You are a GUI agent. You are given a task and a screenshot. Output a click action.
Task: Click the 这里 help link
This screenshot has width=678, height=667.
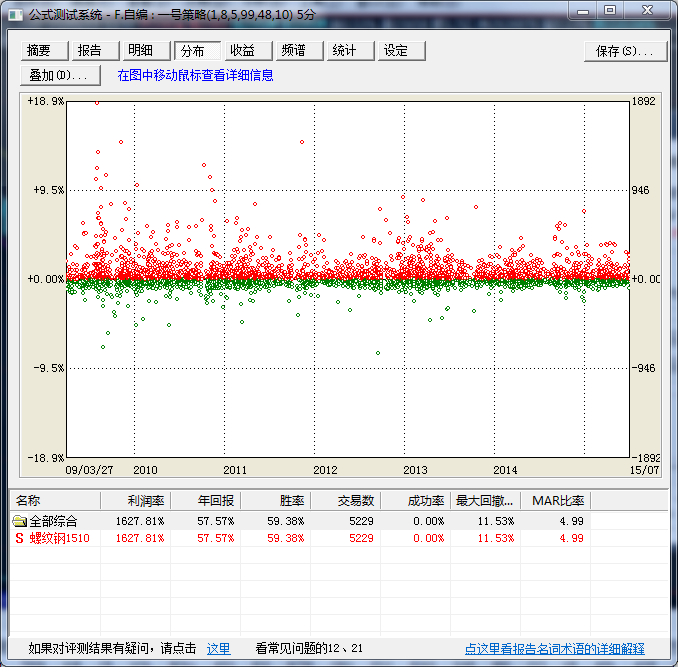(x=218, y=649)
